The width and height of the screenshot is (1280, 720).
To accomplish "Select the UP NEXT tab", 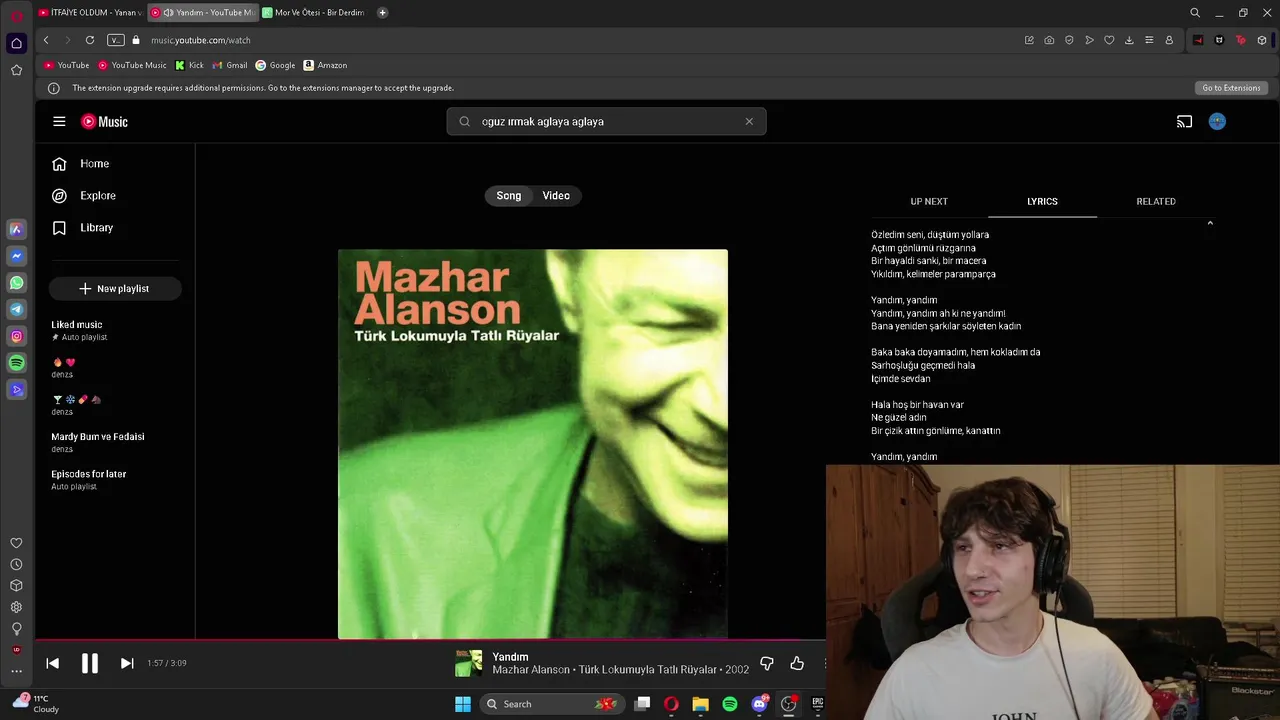I will 929,201.
